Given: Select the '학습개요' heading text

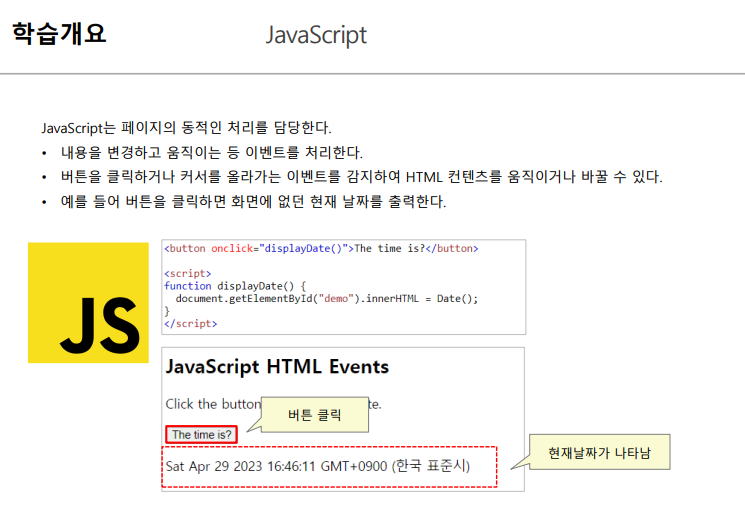Looking at the screenshot, I should (x=59, y=34).
